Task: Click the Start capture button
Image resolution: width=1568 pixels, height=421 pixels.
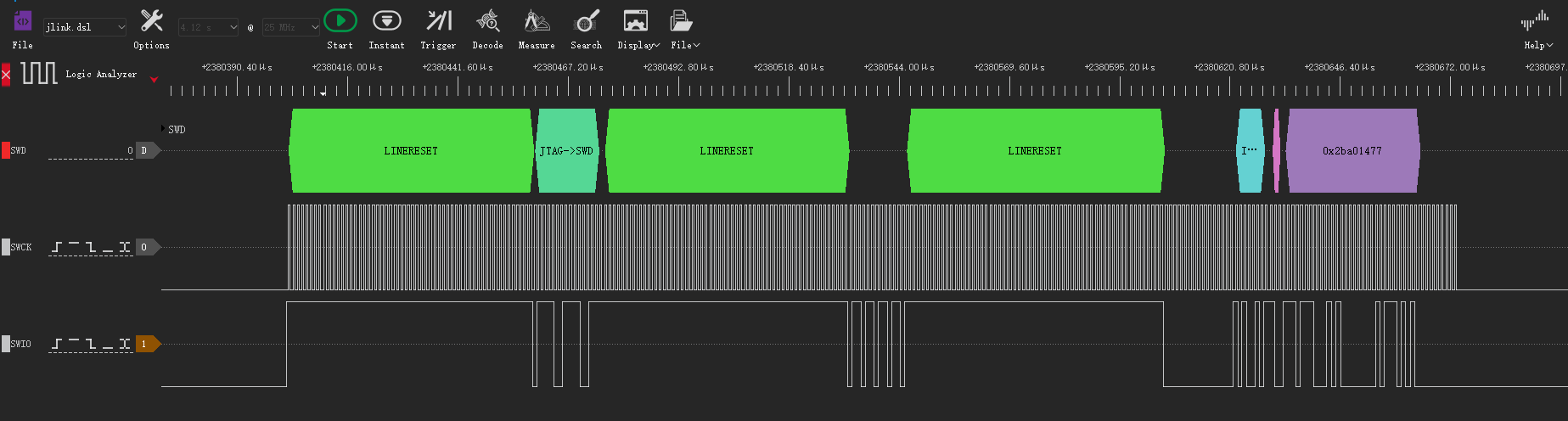Action: point(340,21)
